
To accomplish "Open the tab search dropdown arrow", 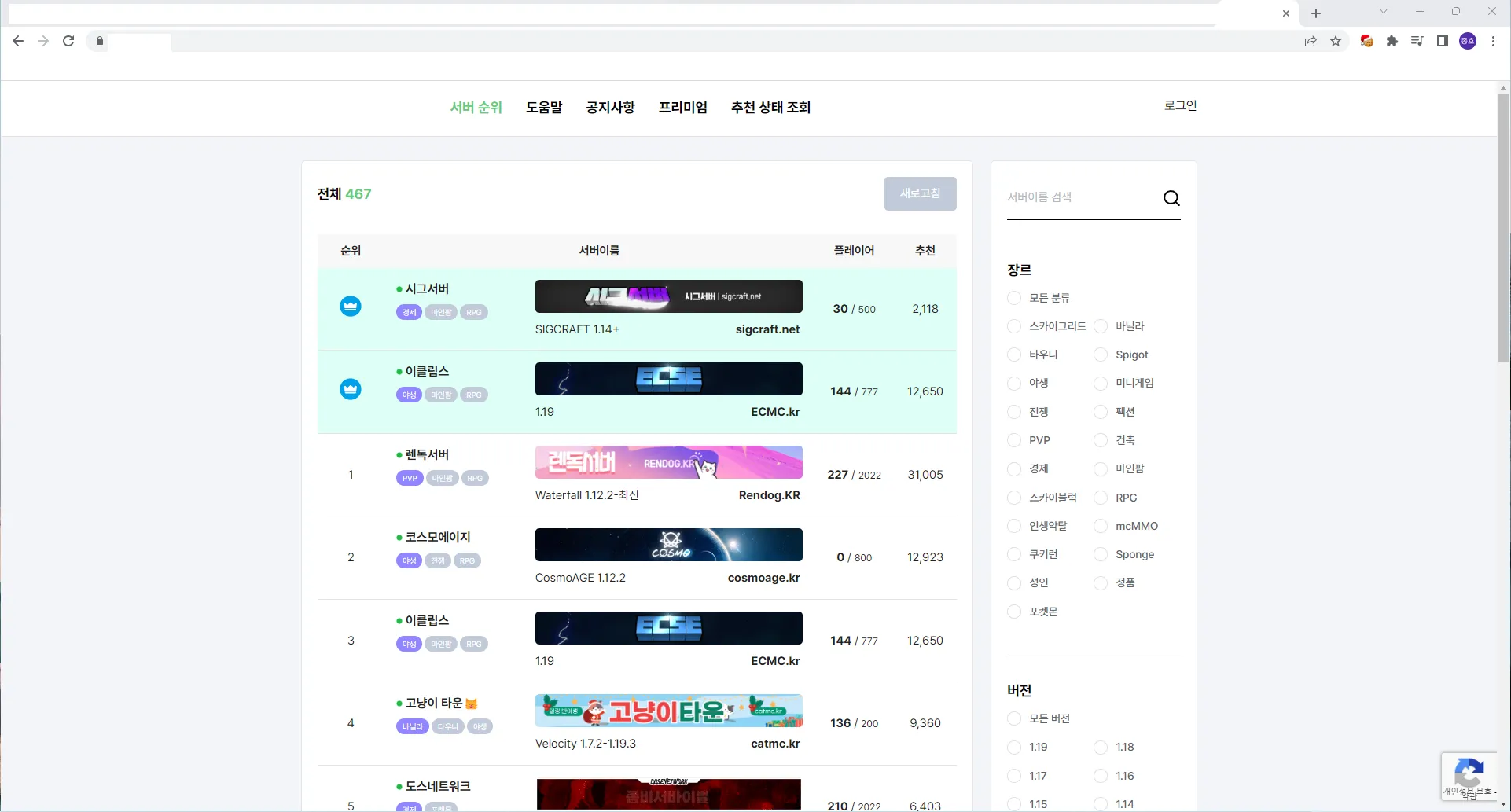I will 1382,12.
